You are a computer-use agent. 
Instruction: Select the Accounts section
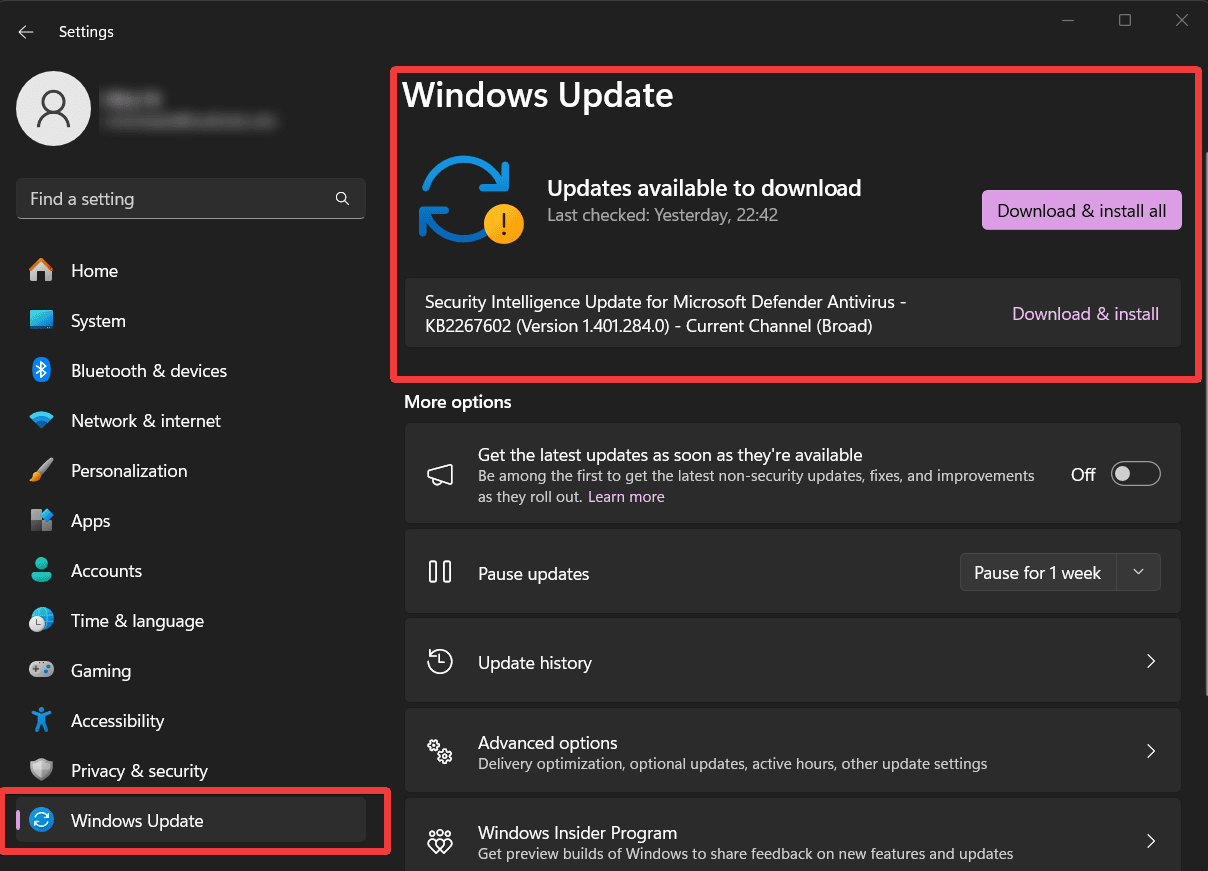(x=106, y=570)
